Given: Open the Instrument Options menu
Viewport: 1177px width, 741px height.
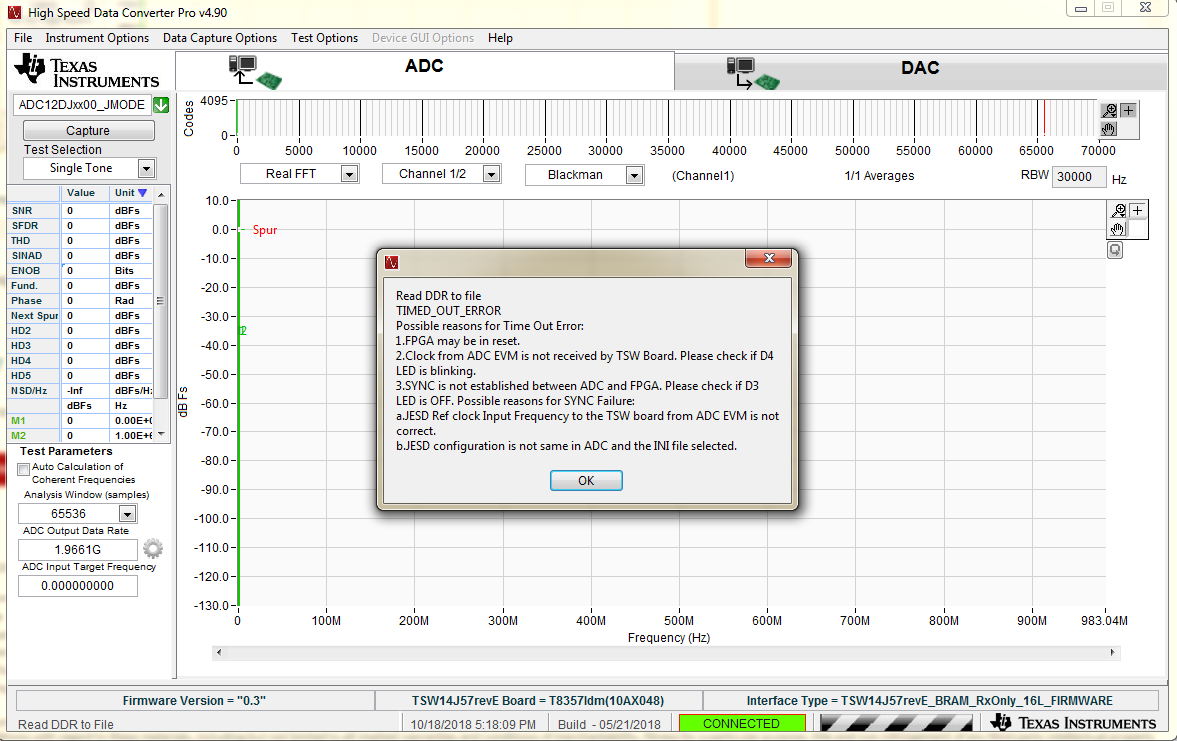Looking at the screenshot, I should pyautogui.click(x=97, y=38).
